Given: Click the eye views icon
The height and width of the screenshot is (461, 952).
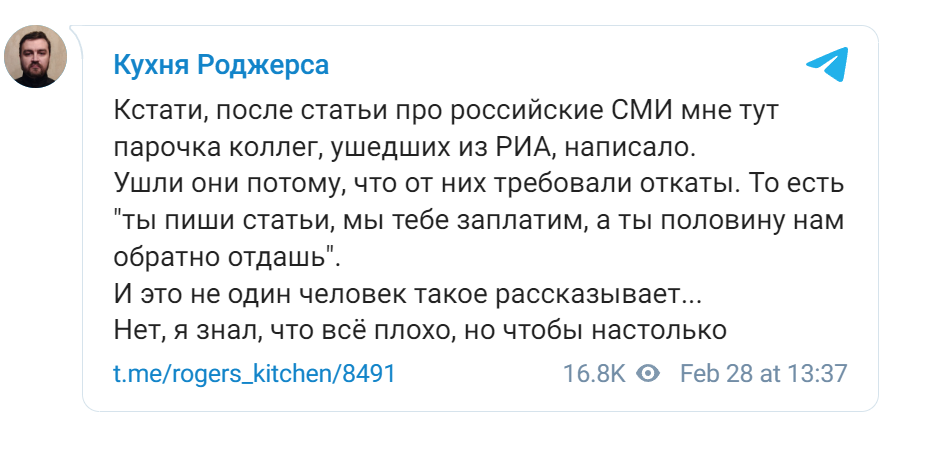Looking at the screenshot, I should 648,374.
